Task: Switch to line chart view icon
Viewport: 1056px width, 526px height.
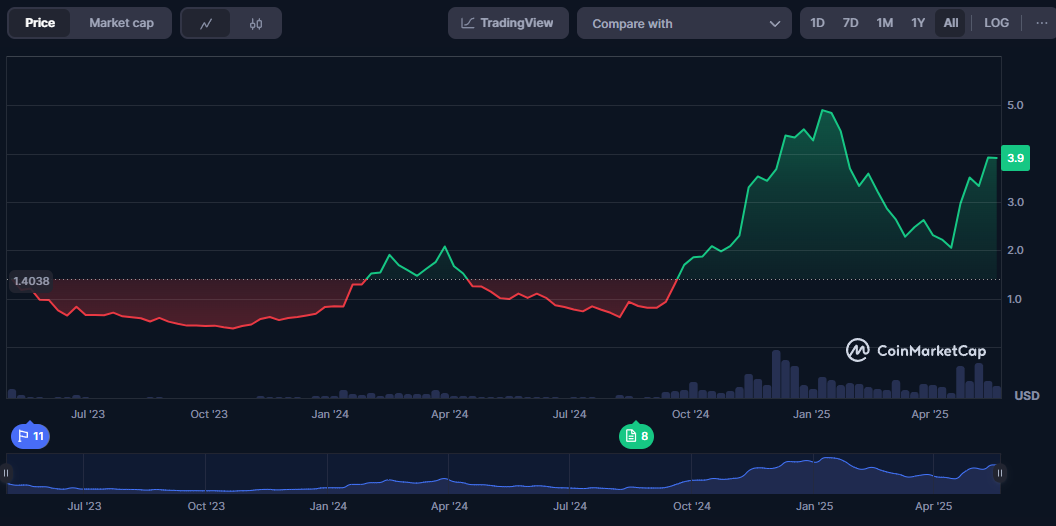Action: (x=206, y=23)
